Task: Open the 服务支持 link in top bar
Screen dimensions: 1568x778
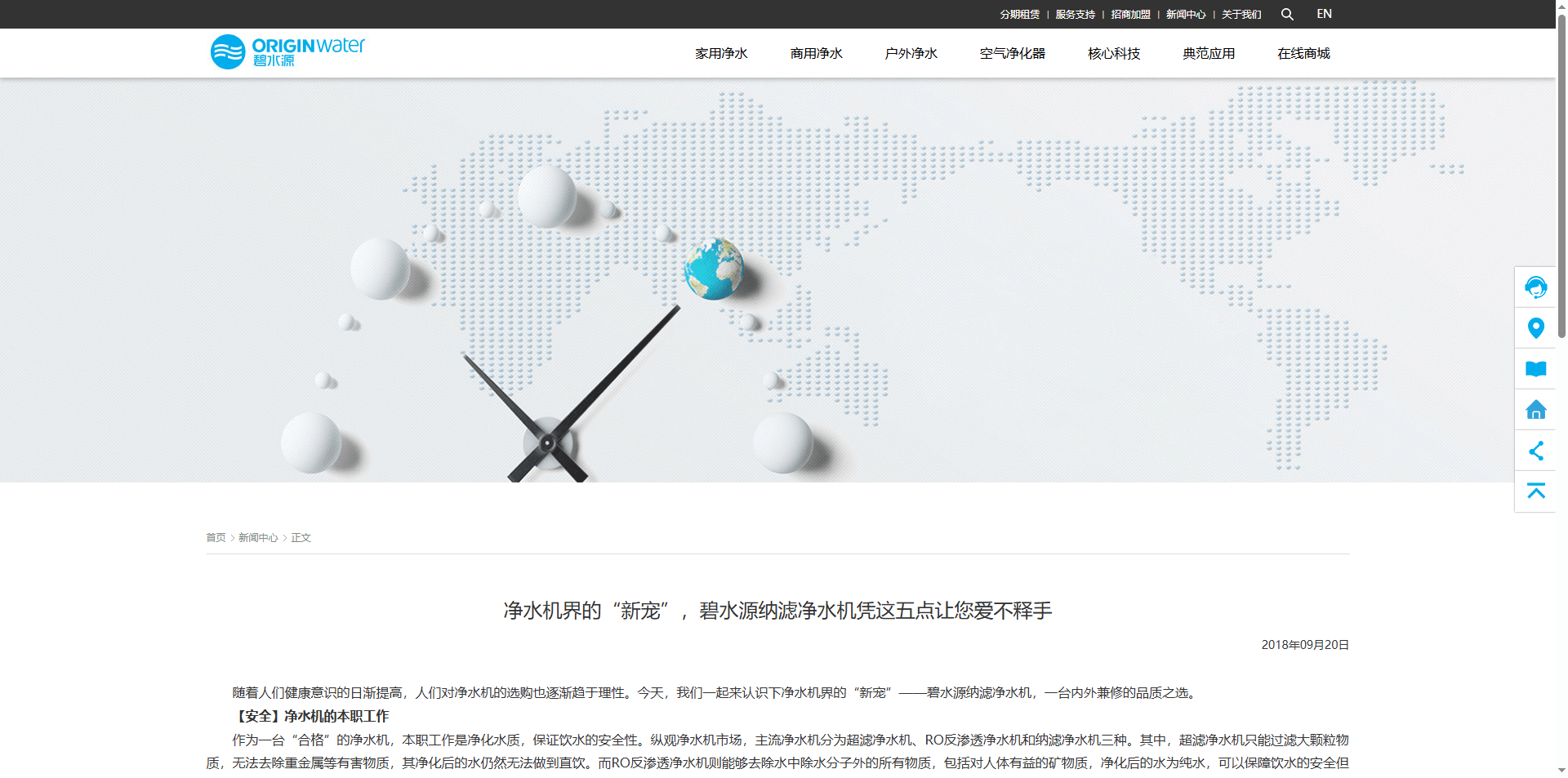Action: (x=1074, y=14)
